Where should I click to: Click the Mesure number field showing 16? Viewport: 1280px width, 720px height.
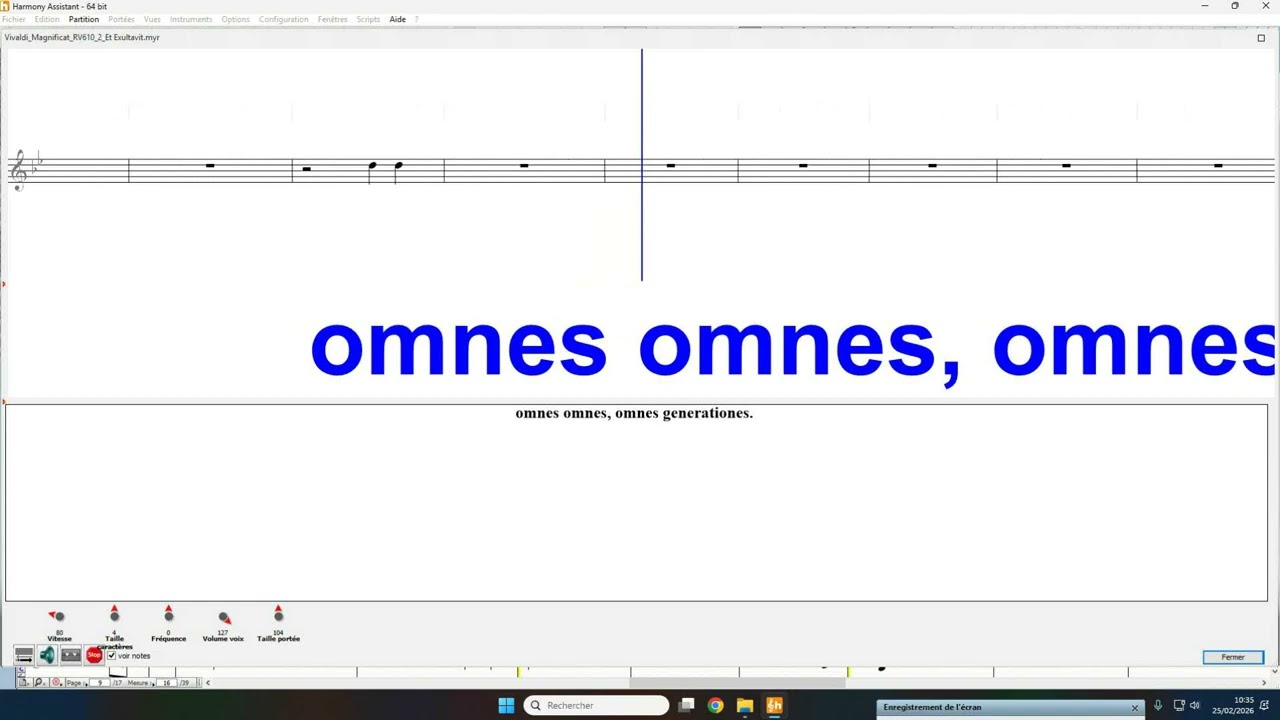pyautogui.click(x=166, y=683)
